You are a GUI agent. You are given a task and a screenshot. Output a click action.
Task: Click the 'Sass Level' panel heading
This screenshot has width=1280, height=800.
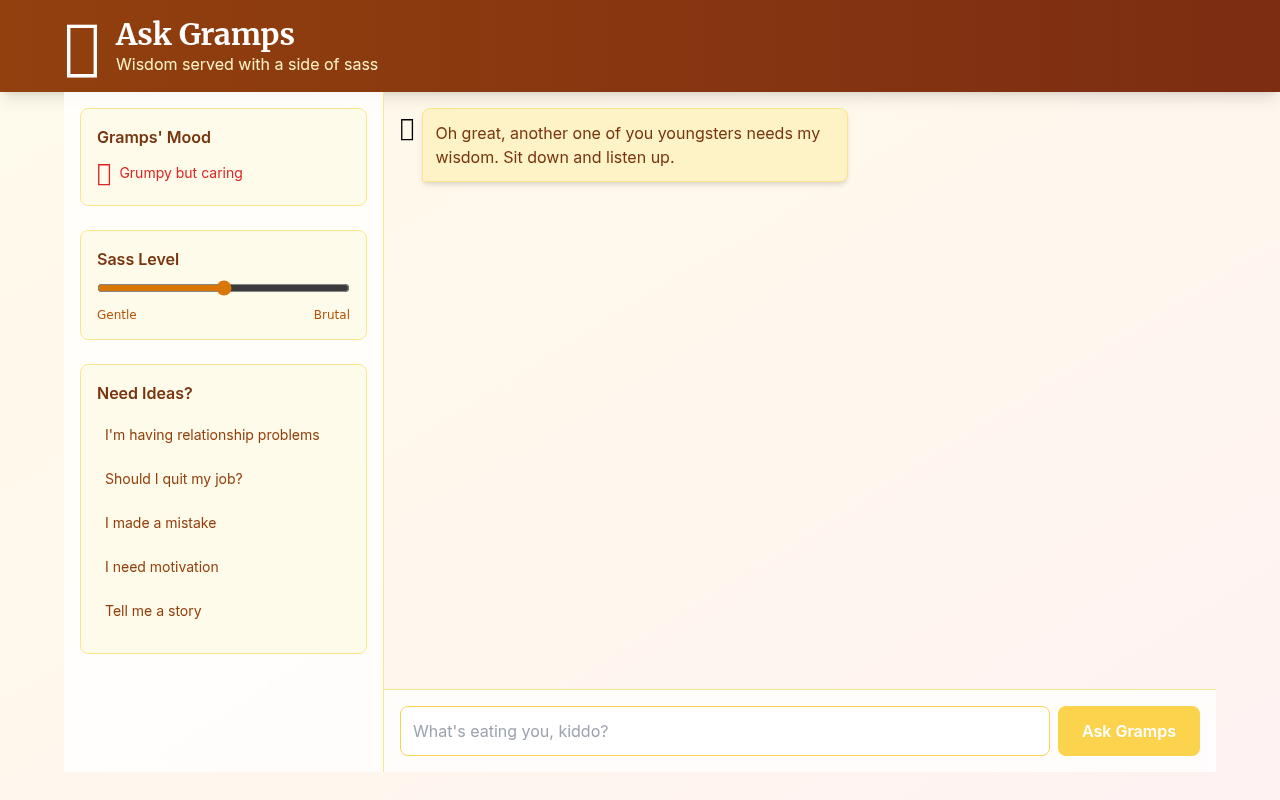tap(138, 259)
